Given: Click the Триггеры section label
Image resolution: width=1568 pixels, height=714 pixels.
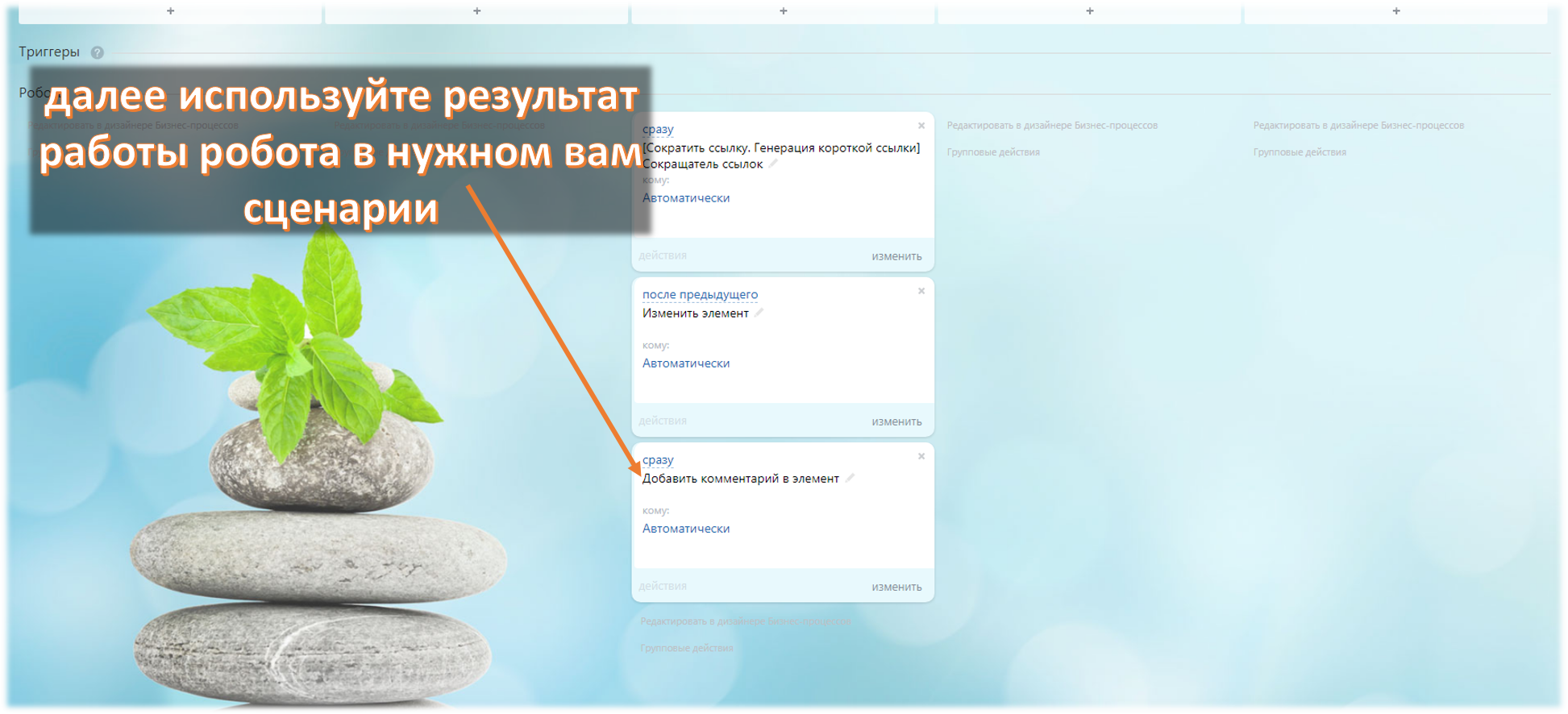Looking at the screenshot, I should (49, 52).
